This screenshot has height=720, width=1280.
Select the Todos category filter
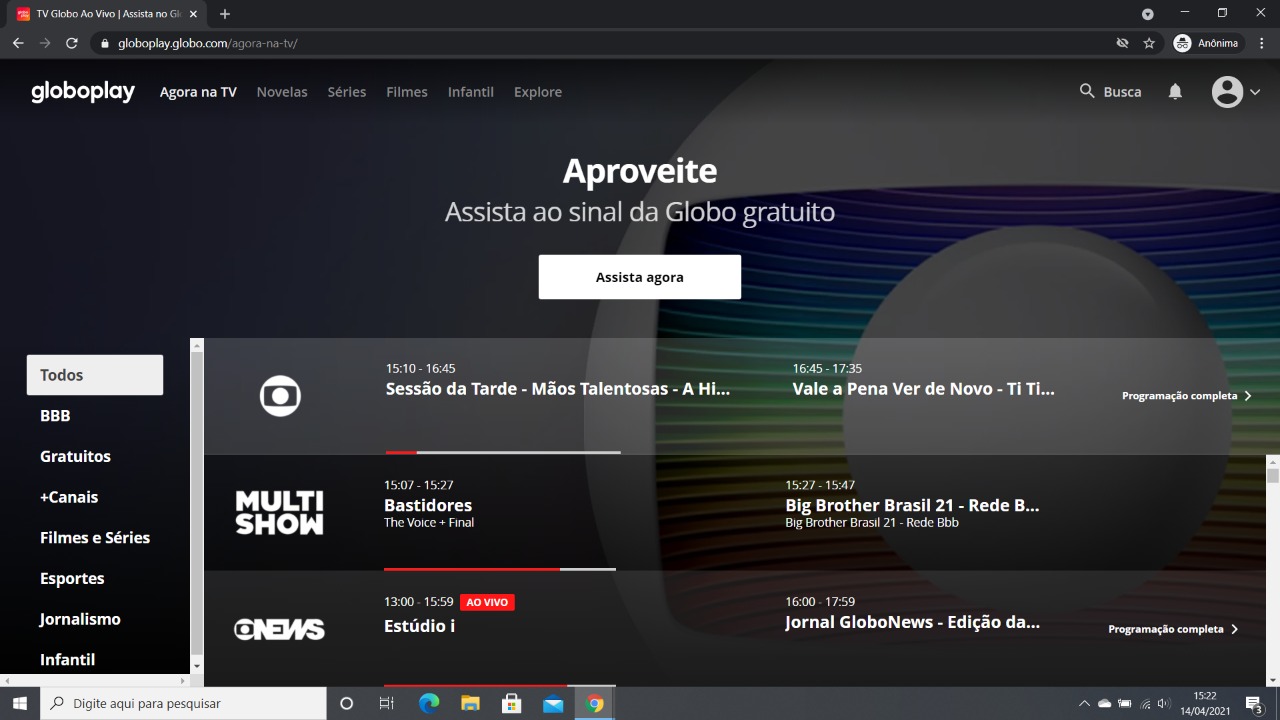95,375
